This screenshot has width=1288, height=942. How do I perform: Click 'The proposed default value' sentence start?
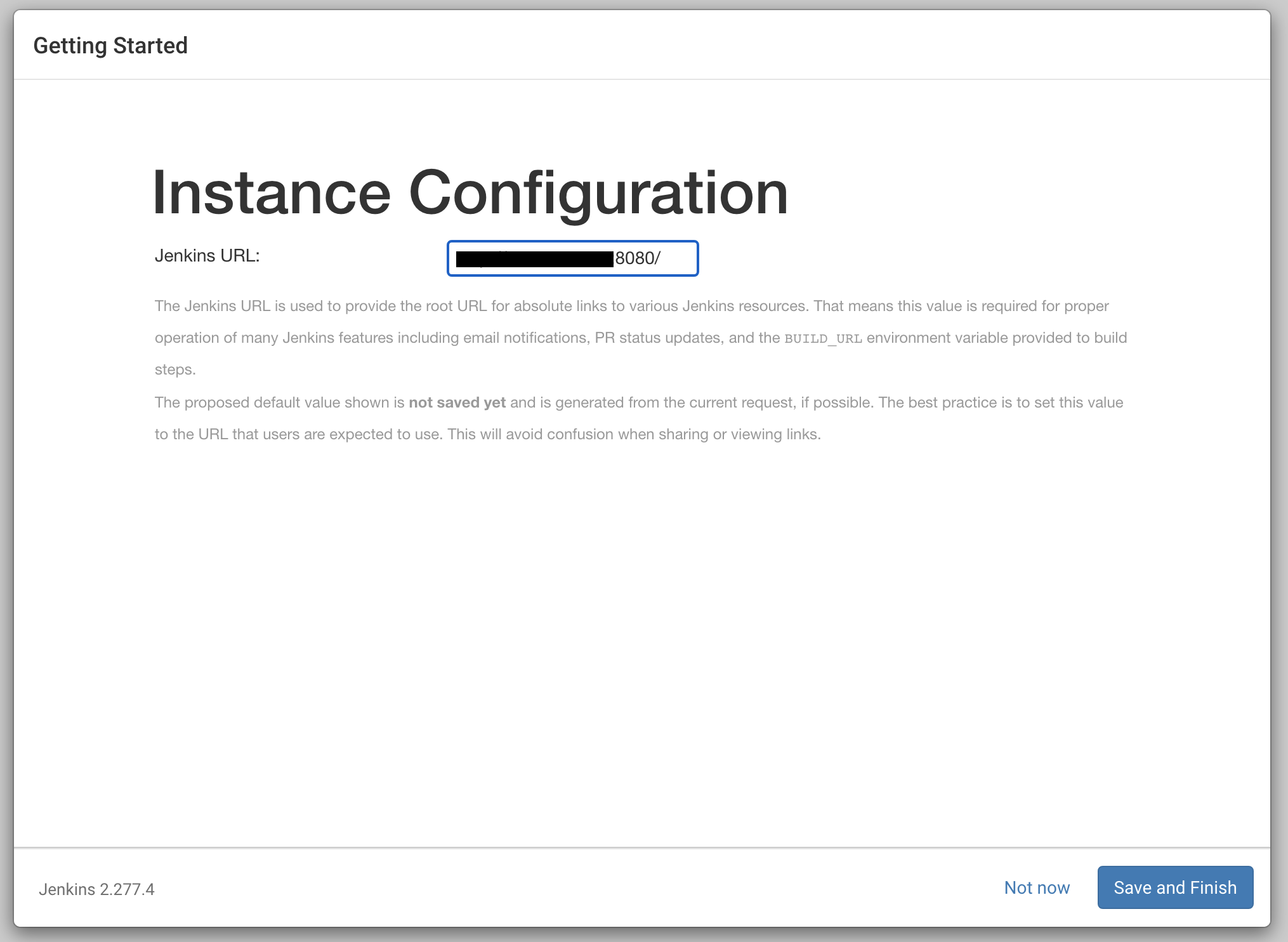click(x=247, y=402)
